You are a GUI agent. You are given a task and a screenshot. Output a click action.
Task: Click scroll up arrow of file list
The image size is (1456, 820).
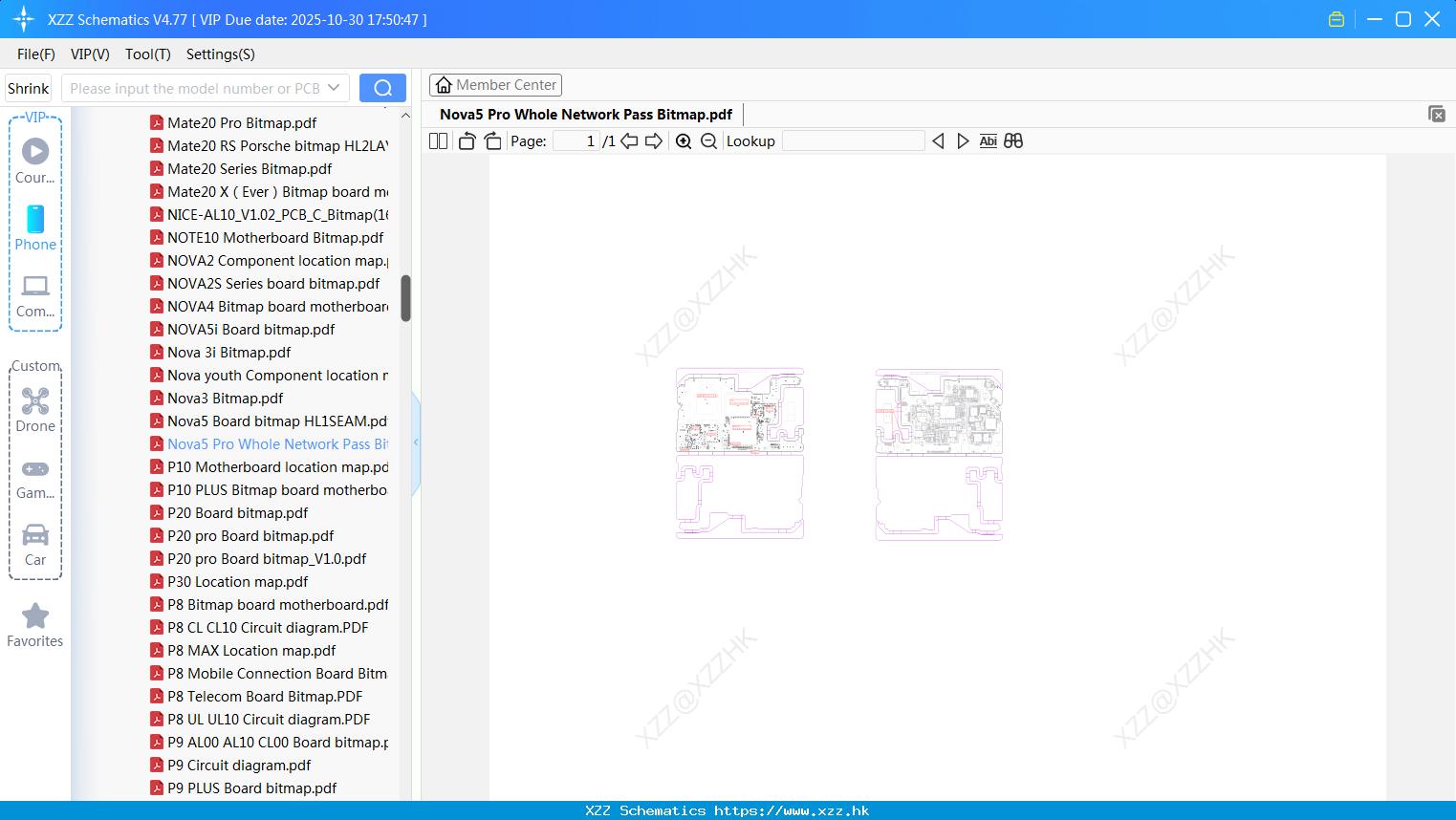[405, 116]
